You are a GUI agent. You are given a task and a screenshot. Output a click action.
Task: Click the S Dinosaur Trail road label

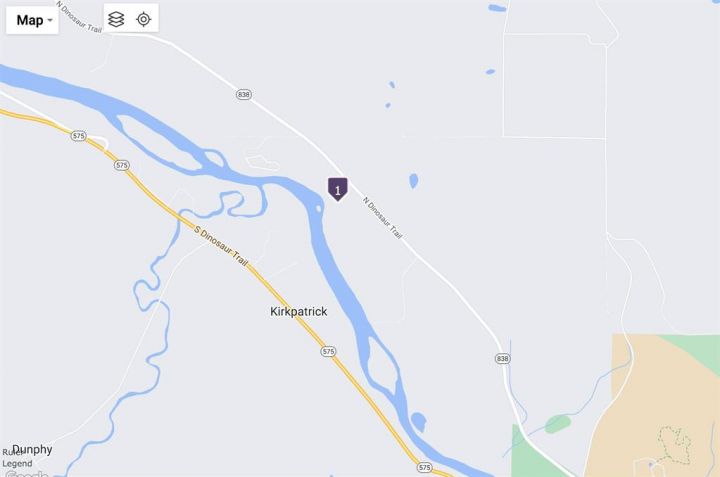[x=221, y=246]
